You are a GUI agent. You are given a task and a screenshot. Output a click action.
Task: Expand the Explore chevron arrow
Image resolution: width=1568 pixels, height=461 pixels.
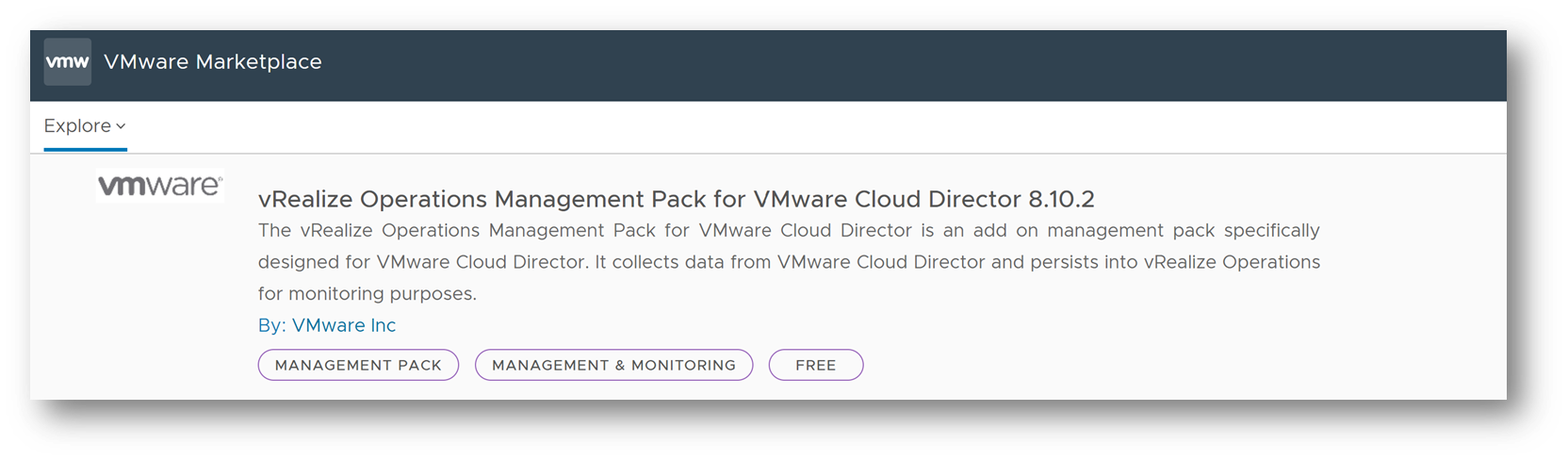coord(121,126)
